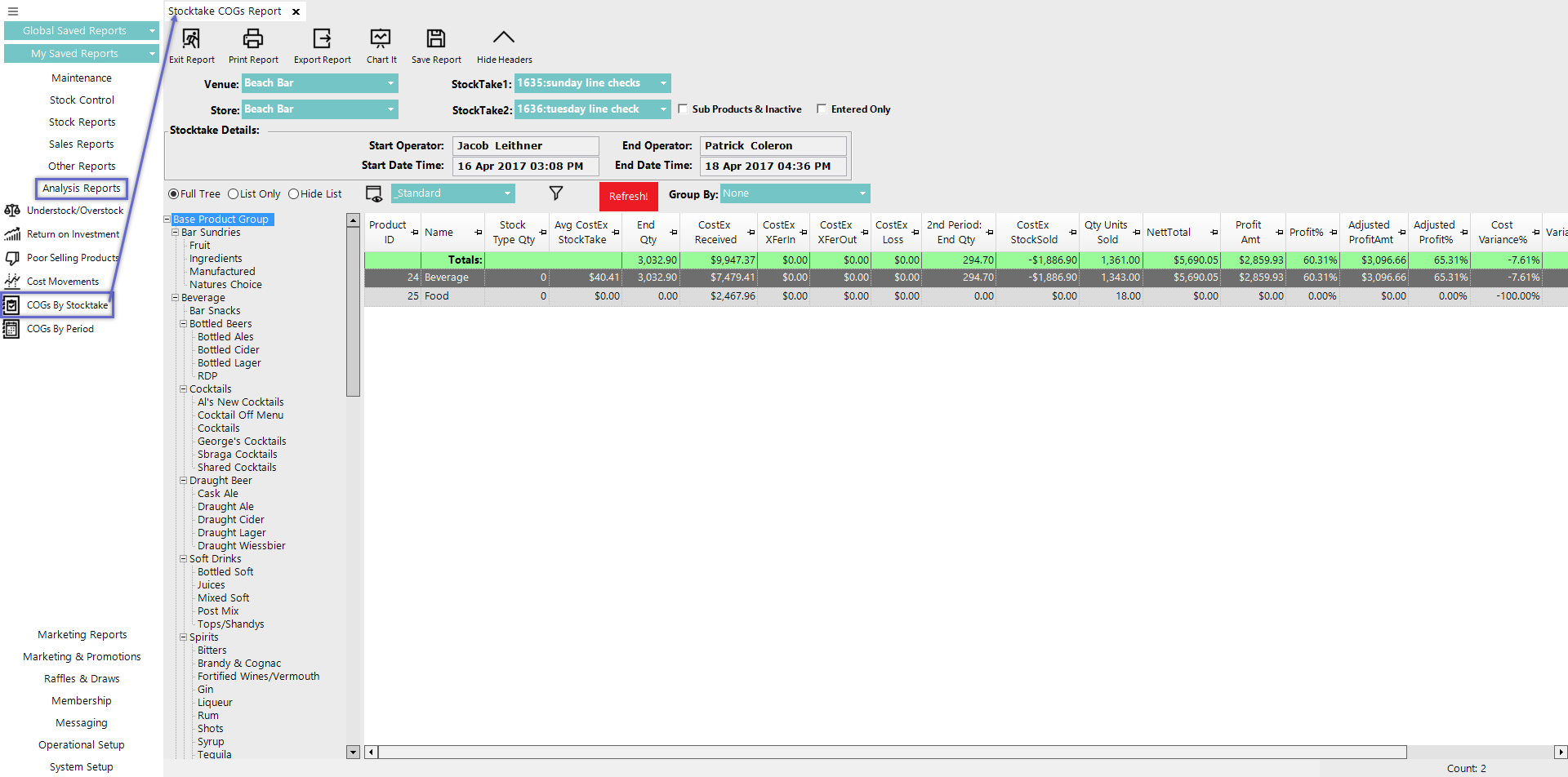Click the Save Report disk icon
Image resolution: width=1568 pixels, height=777 pixels.
pos(436,38)
